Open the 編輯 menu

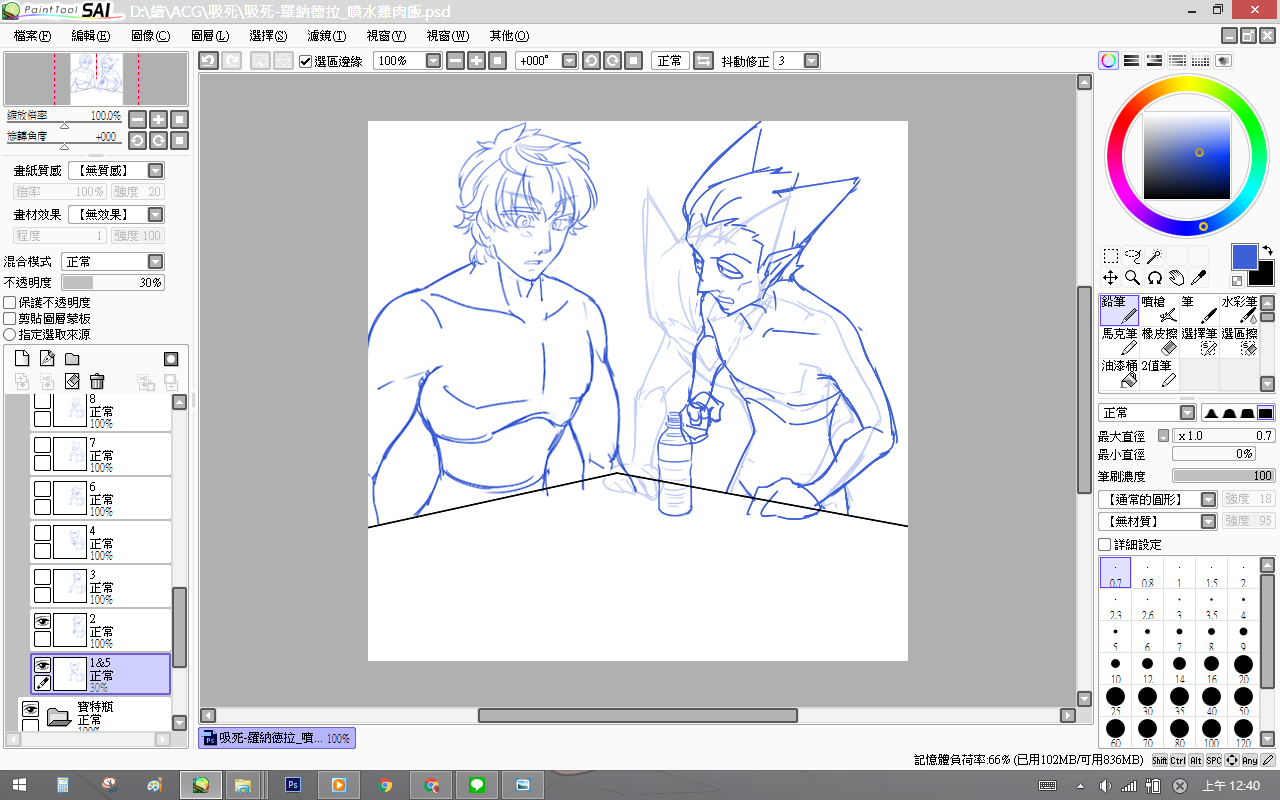[x=91, y=36]
